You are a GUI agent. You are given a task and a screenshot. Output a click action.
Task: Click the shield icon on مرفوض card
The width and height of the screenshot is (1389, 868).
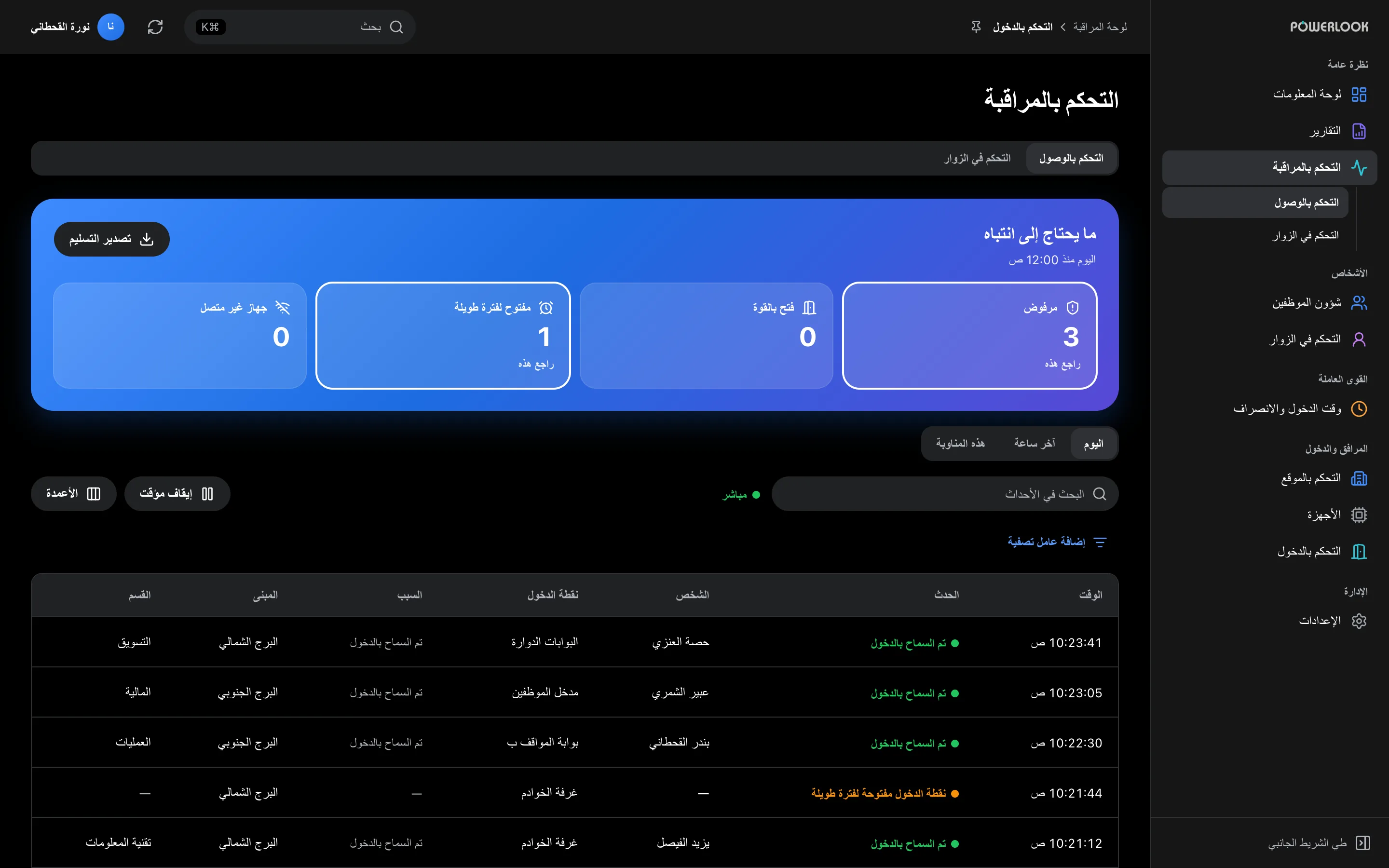pyautogui.click(x=1072, y=308)
